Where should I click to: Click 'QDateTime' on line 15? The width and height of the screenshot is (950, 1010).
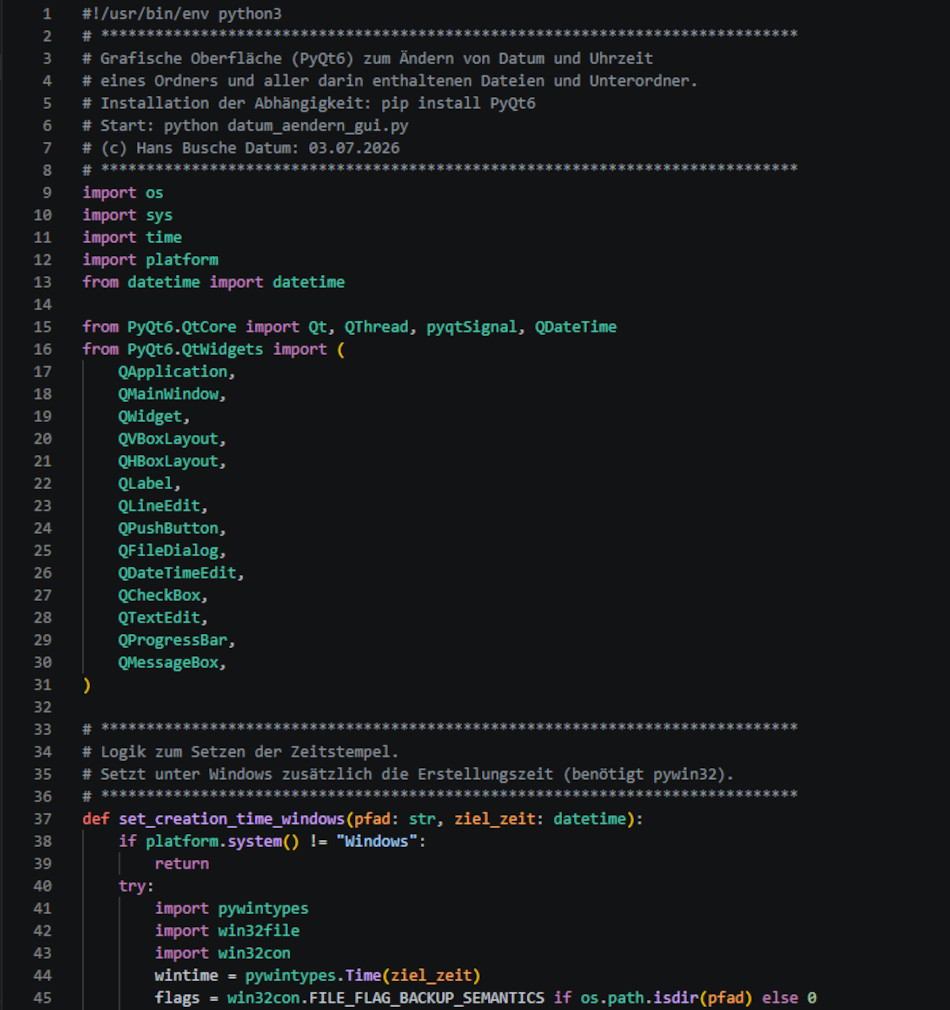click(576, 327)
